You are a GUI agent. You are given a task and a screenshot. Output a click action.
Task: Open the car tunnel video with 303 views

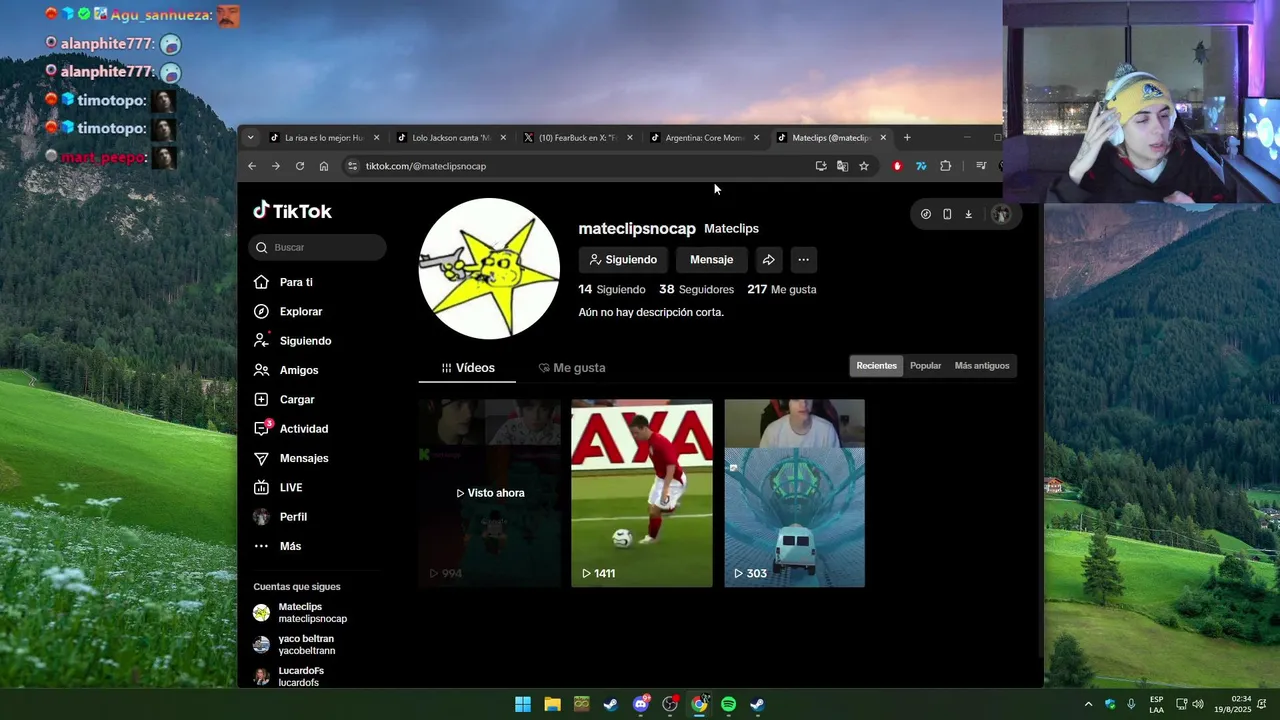(794, 493)
